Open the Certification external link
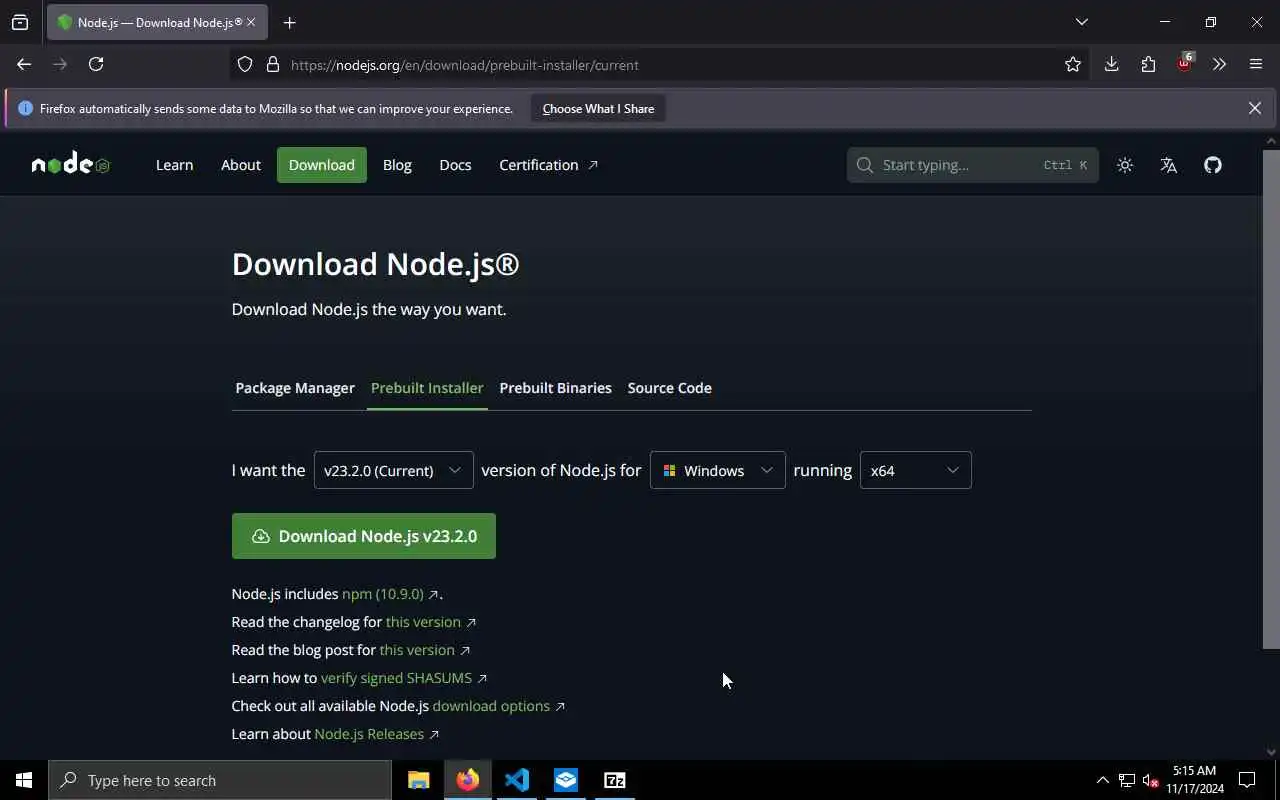Screen dimensions: 1280x800 (x=548, y=165)
